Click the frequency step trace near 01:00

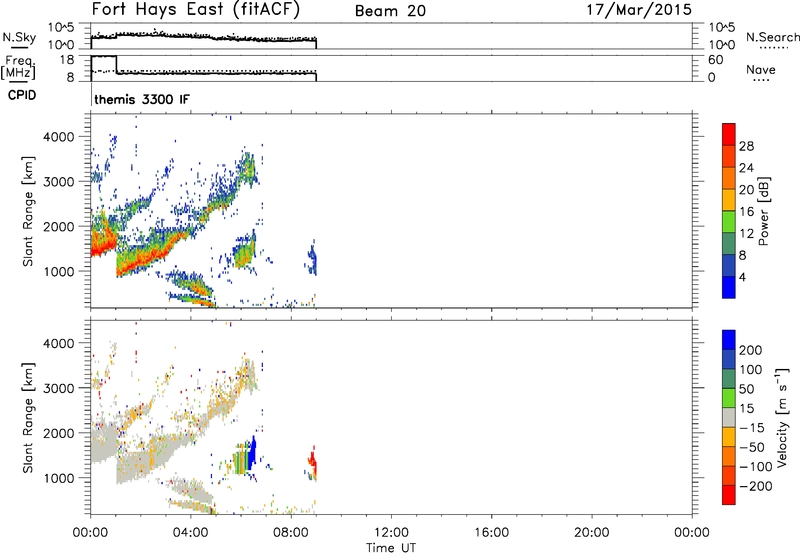116,65
